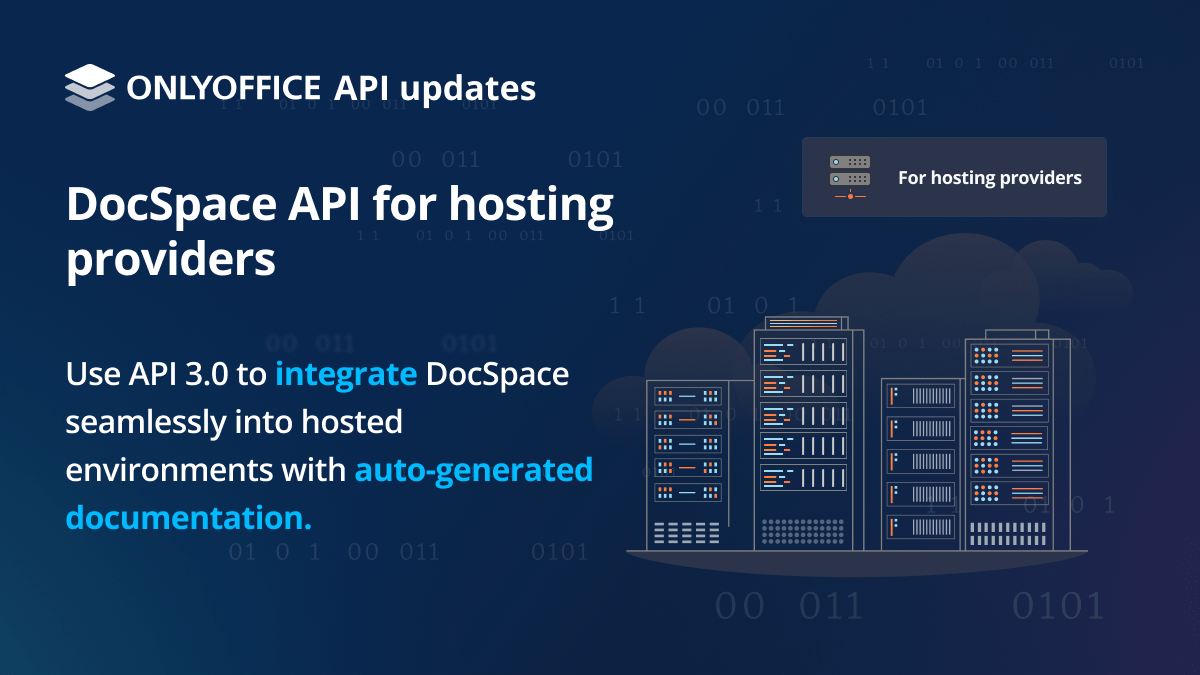Click the "Use API 3.0 to" text
This screenshot has height=675, width=1200.
[166, 375]
